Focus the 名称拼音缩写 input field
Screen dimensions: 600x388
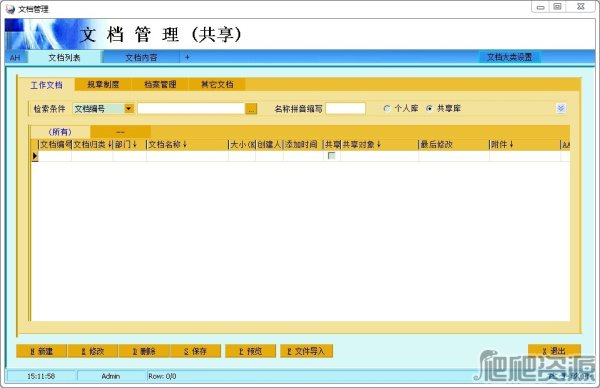pos(345,109)
